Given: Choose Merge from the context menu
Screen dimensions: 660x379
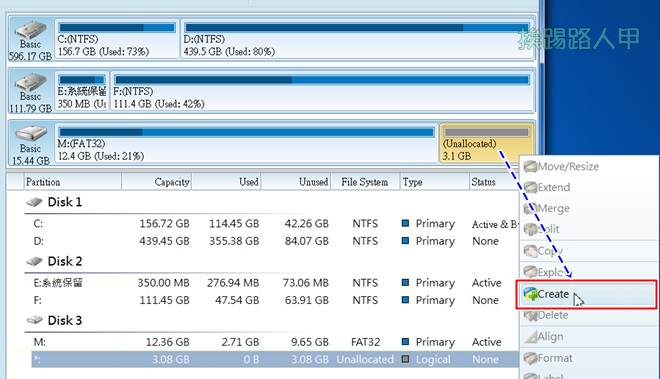Looking at the screenshot, I should [x=588, y=208].
